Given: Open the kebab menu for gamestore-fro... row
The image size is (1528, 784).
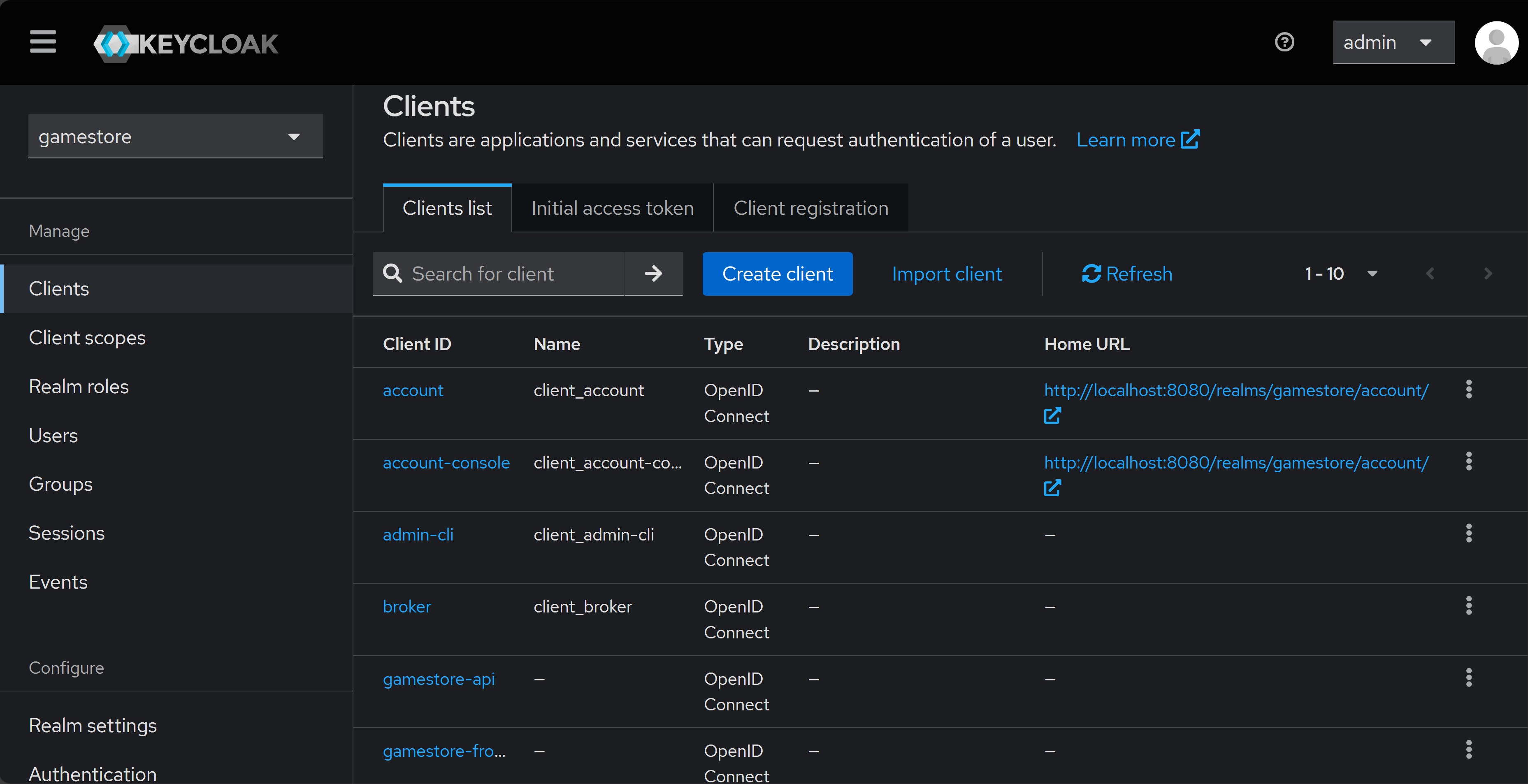Looking at the screenshot, I should coord(1469,749).
